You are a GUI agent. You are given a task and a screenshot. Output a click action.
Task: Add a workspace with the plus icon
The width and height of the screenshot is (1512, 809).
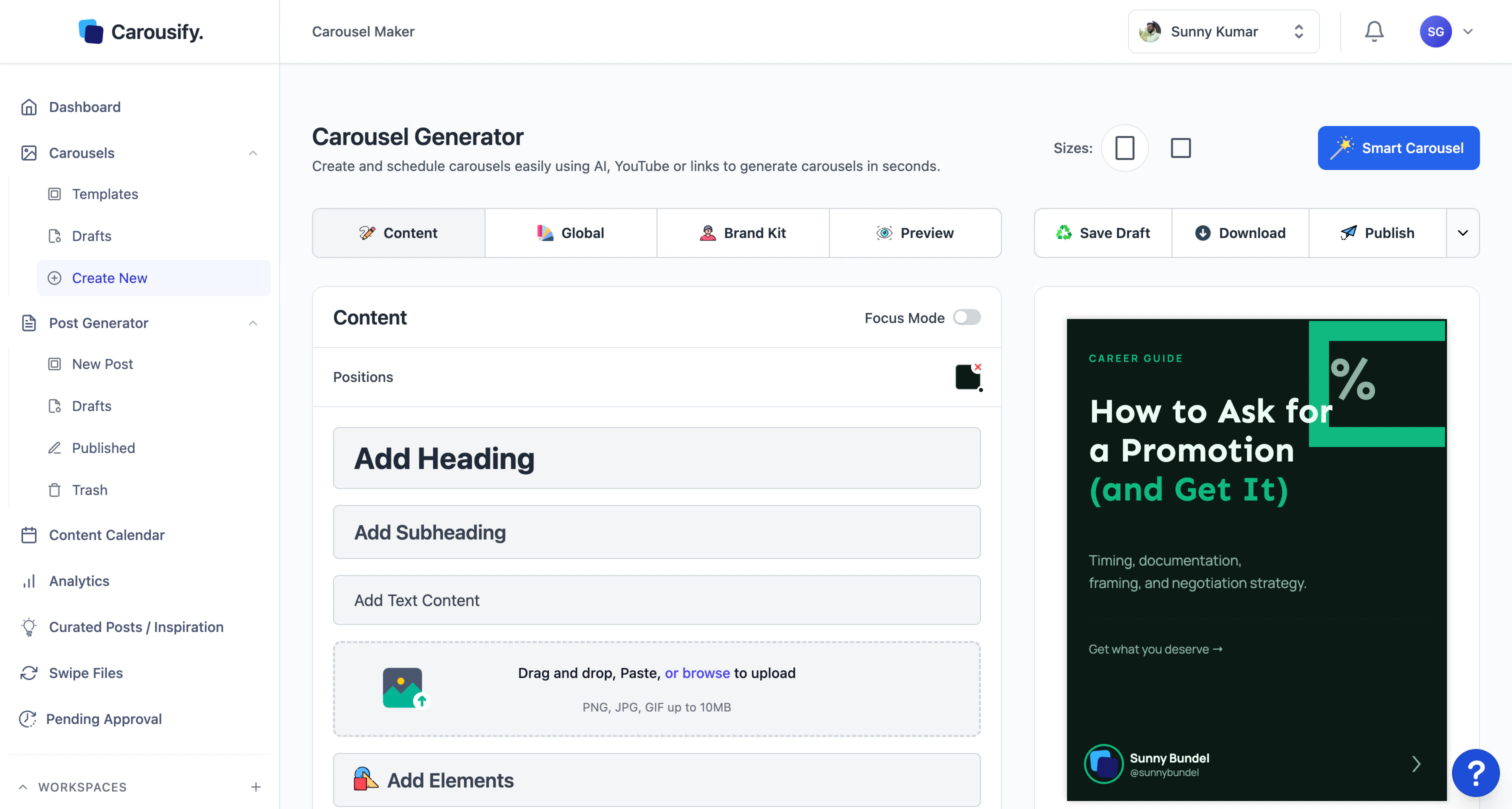(256, 786)
